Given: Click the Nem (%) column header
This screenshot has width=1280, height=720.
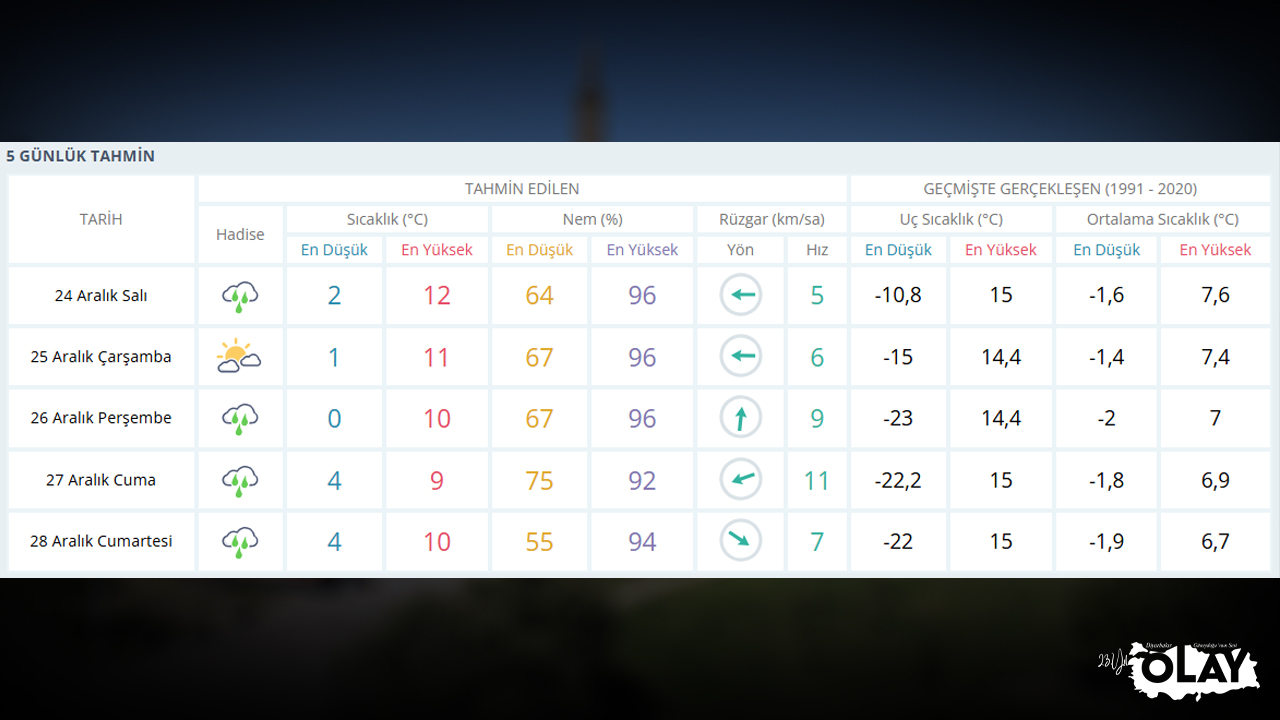Looking at the screenshot, I should [x=592, y=219].
